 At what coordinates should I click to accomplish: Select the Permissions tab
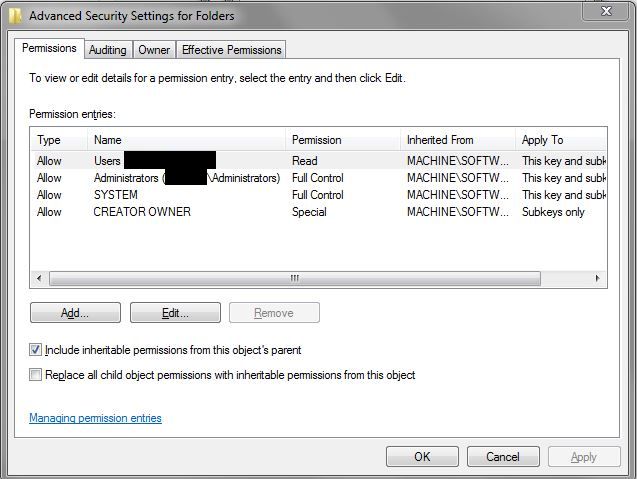point(49,48)
